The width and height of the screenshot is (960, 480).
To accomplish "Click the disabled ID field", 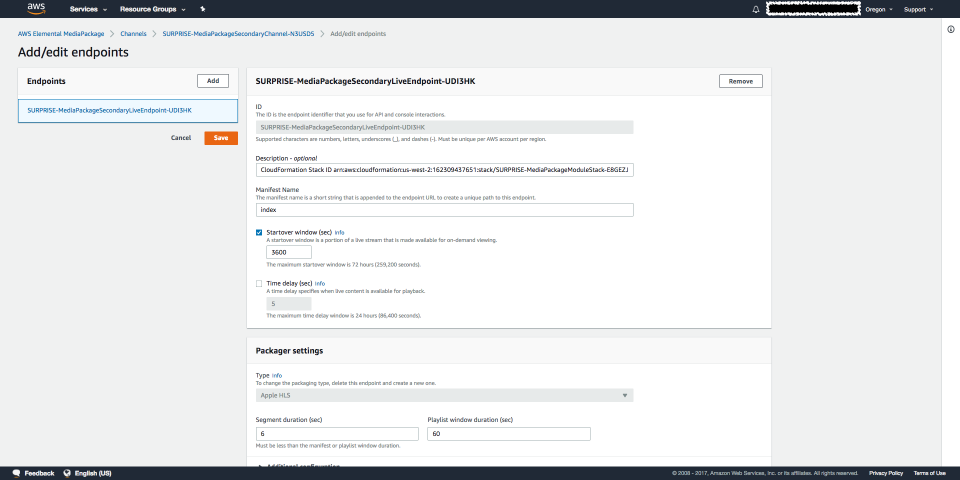I will pos(444,127).
